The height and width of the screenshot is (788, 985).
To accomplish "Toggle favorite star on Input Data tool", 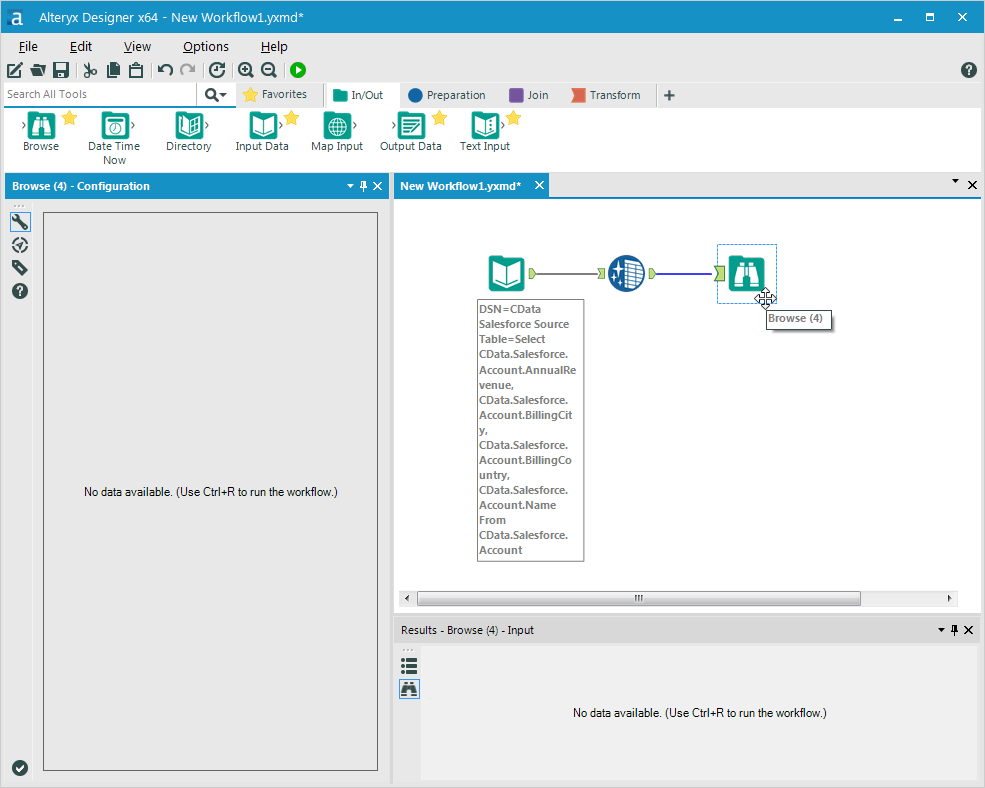I will [x=291, y=118].
